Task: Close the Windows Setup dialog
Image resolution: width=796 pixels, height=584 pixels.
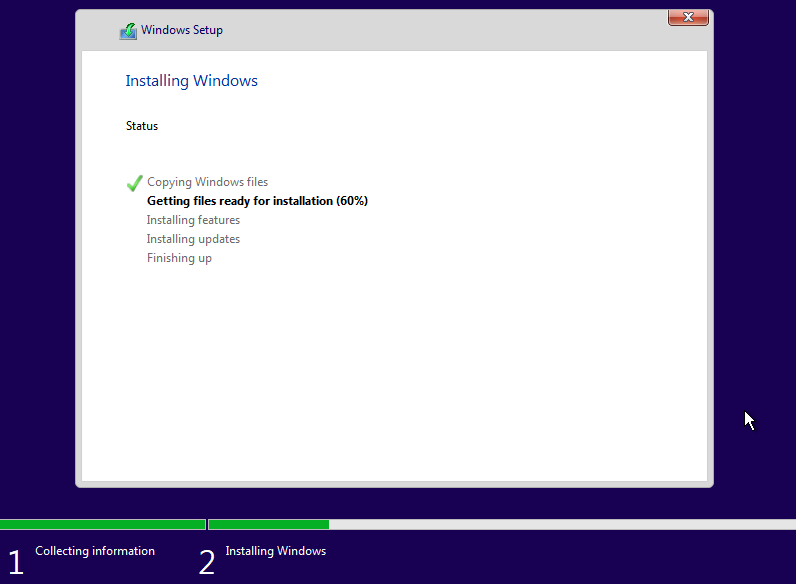Action: [x=688, y=17]
